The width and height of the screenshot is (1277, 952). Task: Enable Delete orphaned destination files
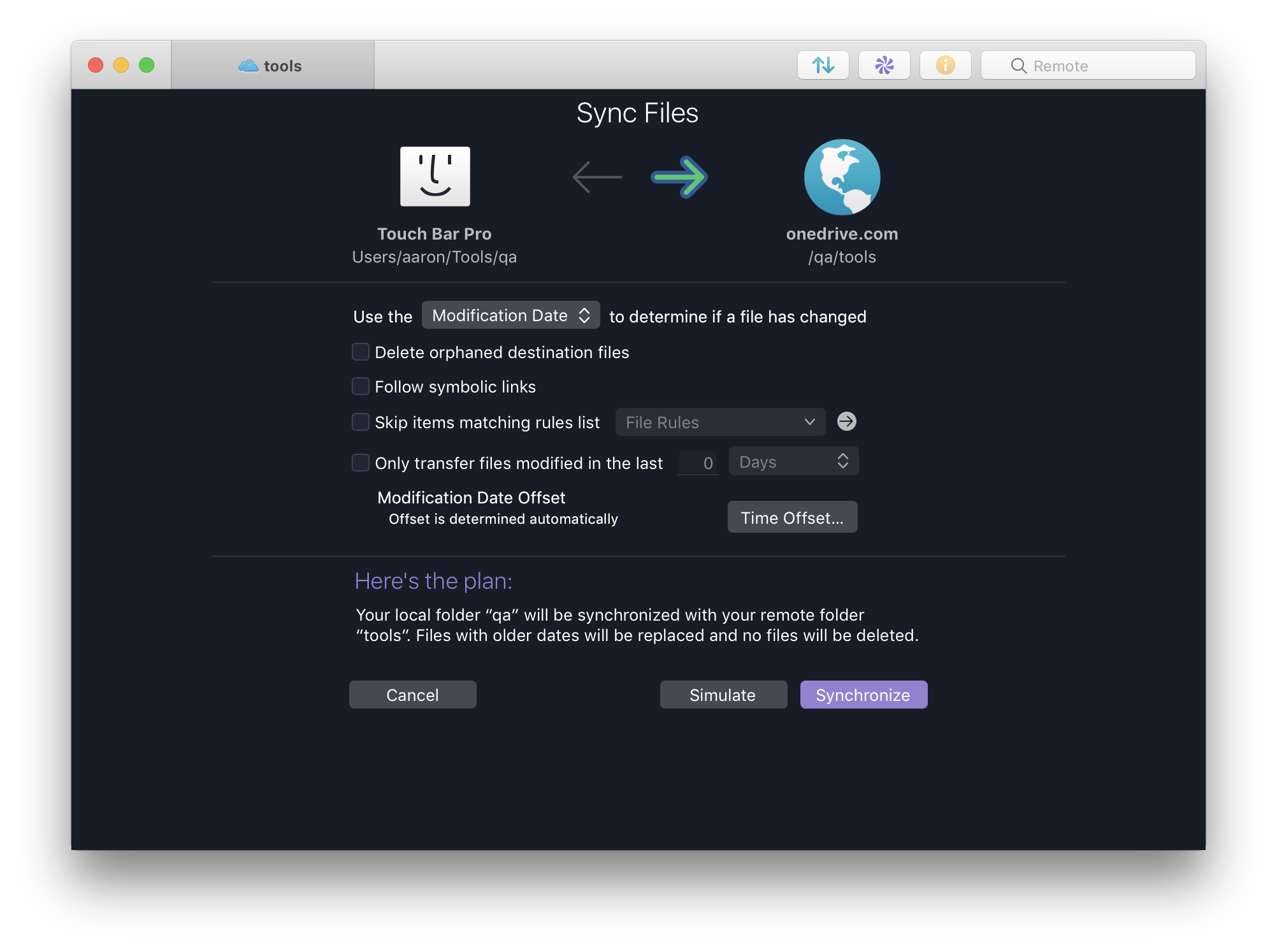(361, 352)
